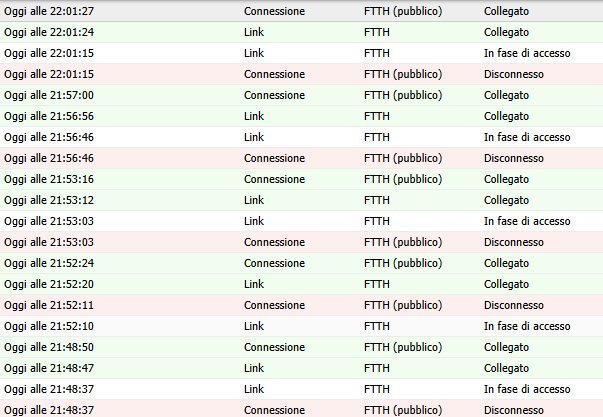Select the 21:57:00 timestamp cell

pyautogui.click(x=49, y=94)
